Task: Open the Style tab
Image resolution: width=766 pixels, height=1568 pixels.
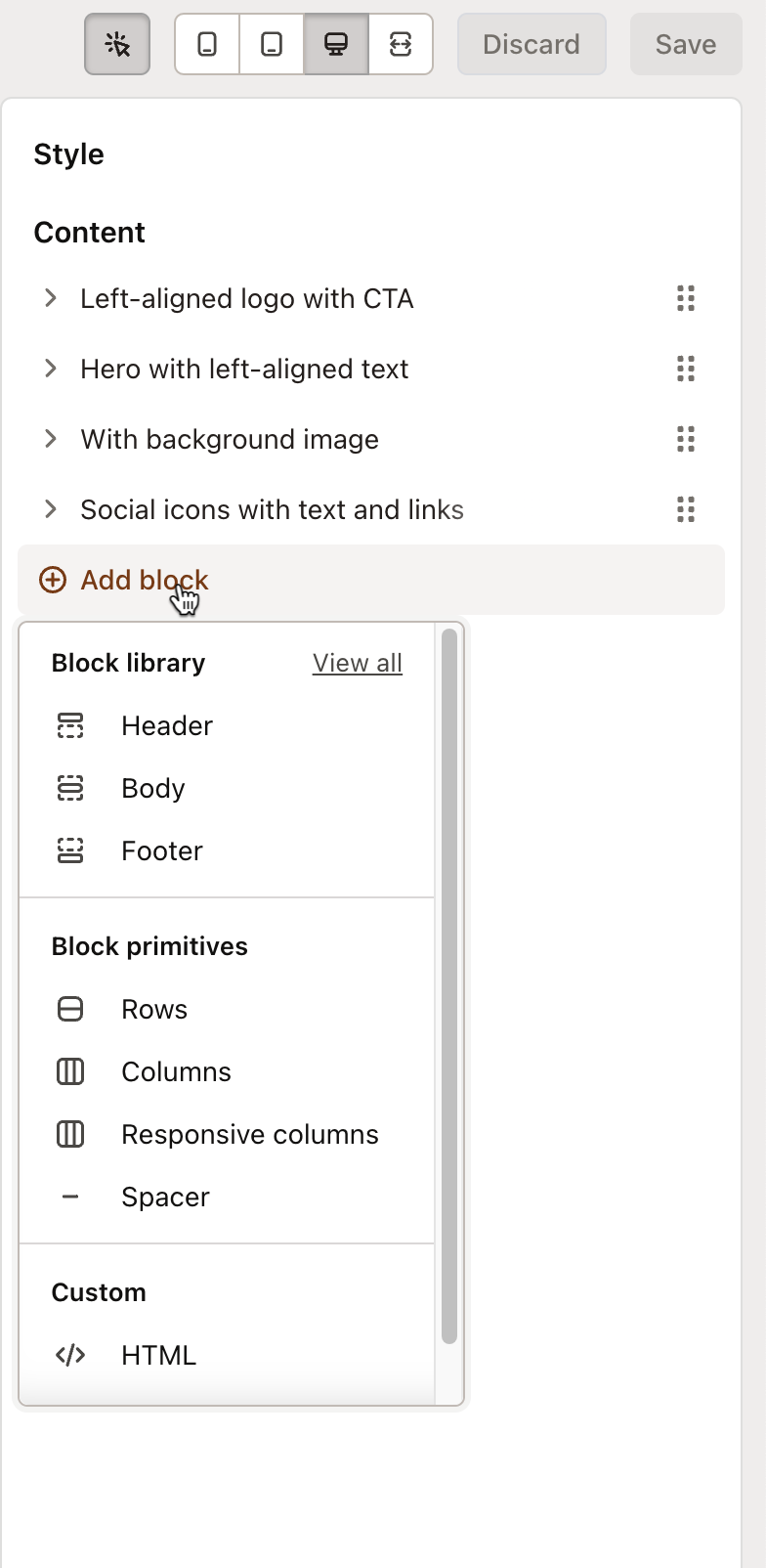Action: click(x=68, y=153)
